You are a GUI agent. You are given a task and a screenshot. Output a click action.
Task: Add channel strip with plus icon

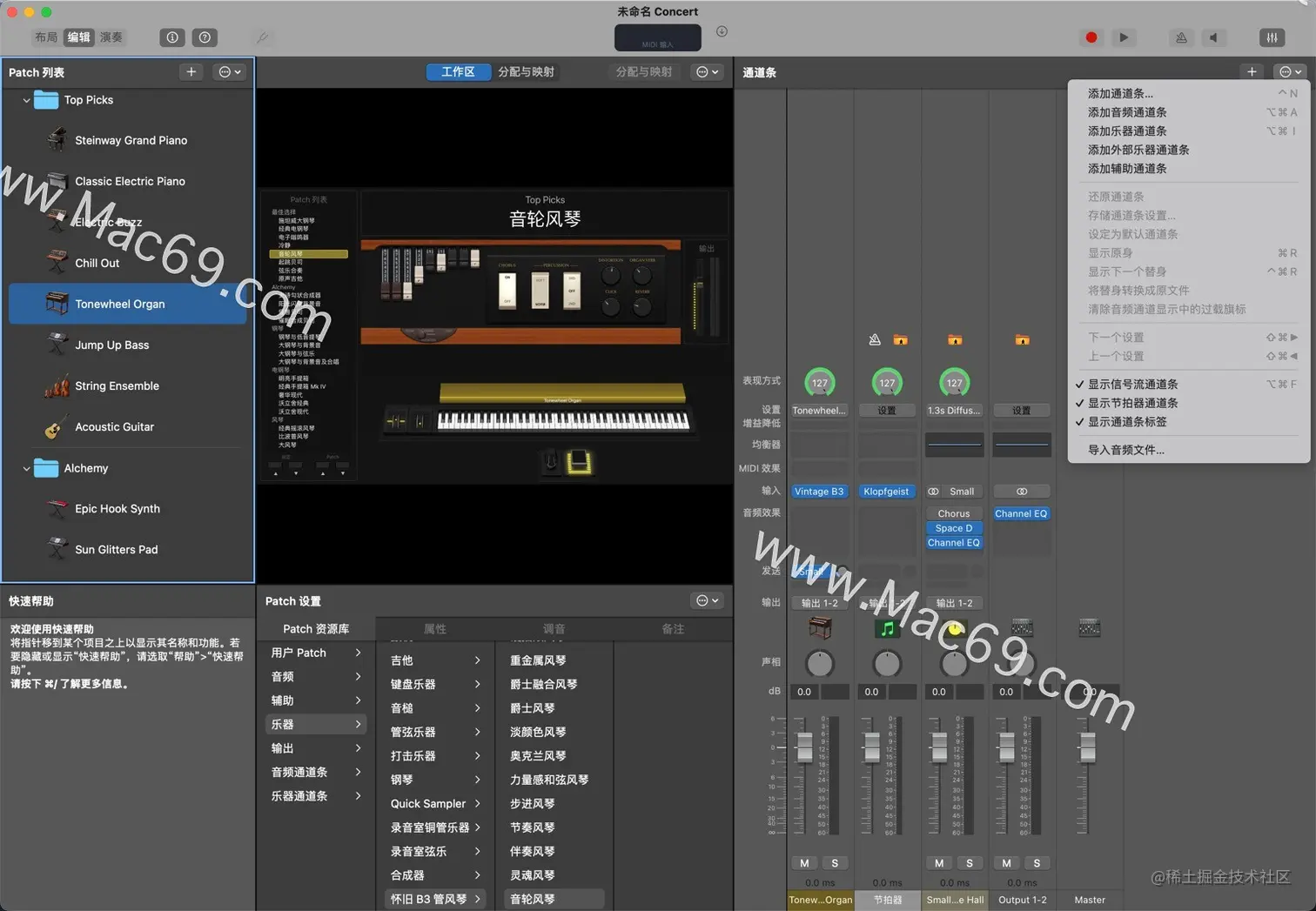point(1252,72)
